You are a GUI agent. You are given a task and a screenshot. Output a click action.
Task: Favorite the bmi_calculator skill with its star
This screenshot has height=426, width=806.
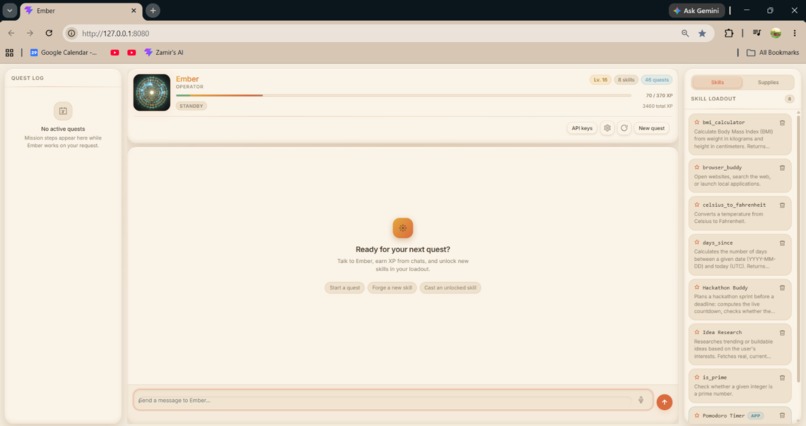tap(697, 122)
